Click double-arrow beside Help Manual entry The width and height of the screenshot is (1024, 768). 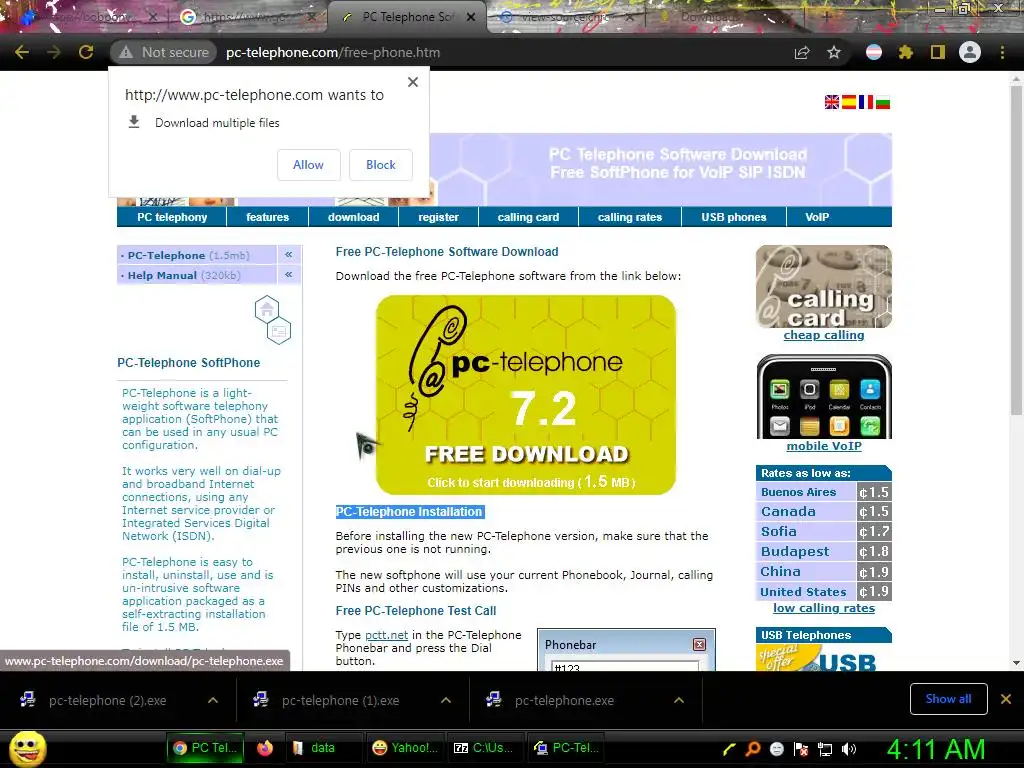(289, 275)
